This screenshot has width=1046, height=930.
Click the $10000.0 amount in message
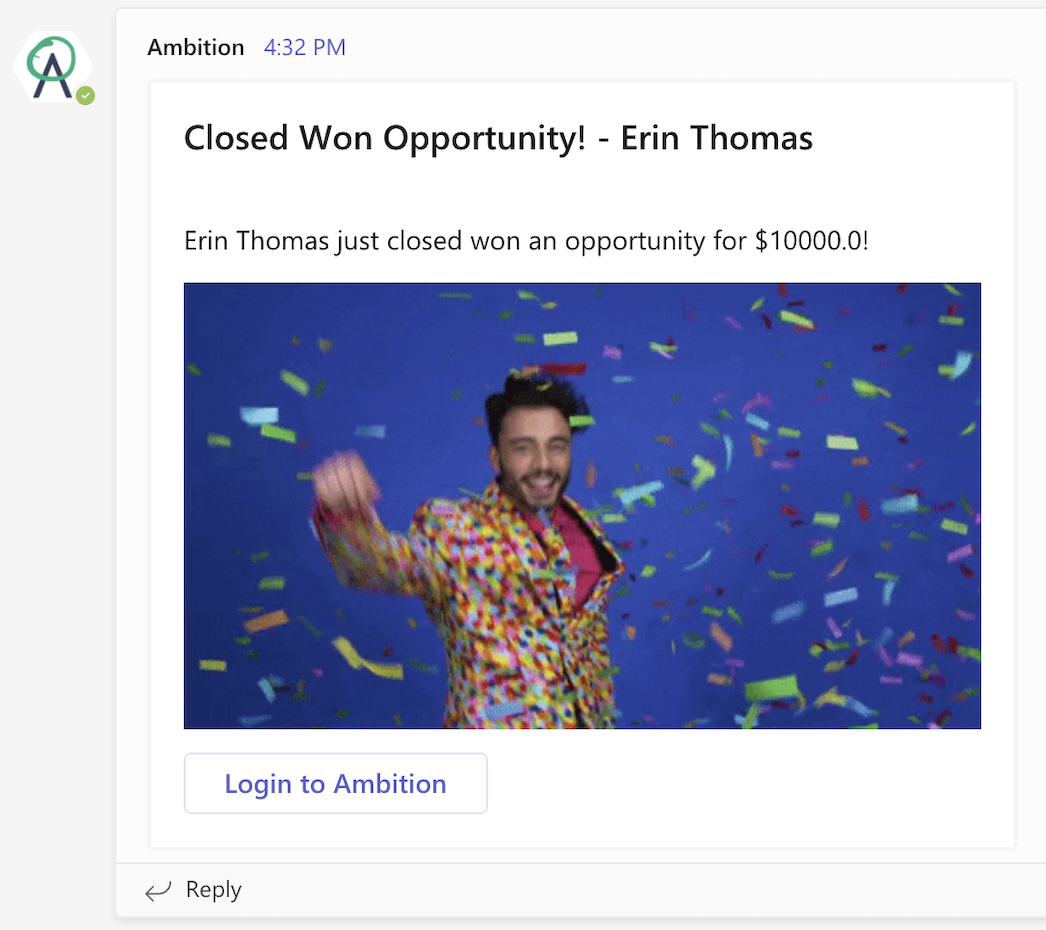(811, 241)
